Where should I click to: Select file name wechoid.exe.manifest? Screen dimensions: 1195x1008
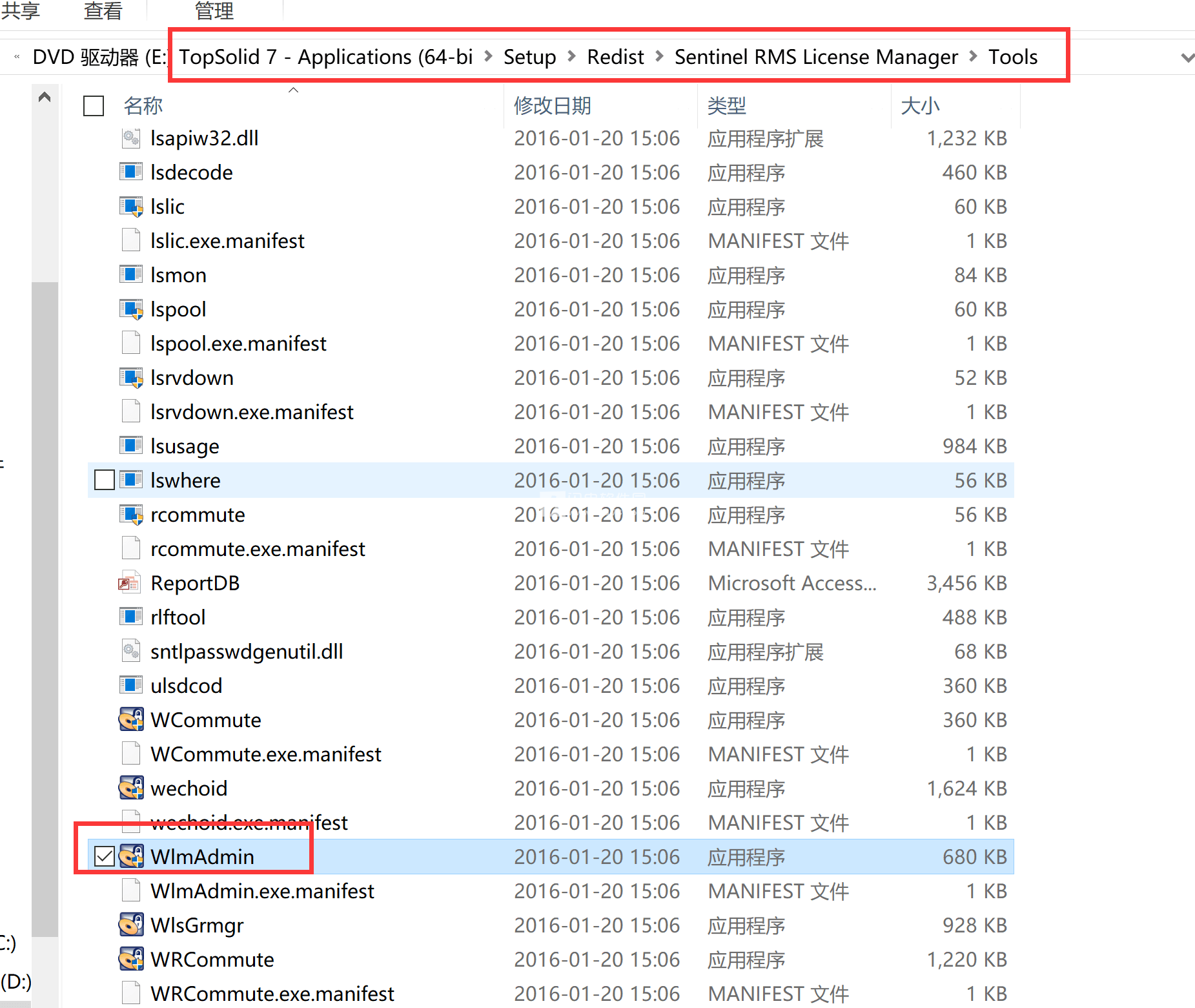click(x=249, y=822)
